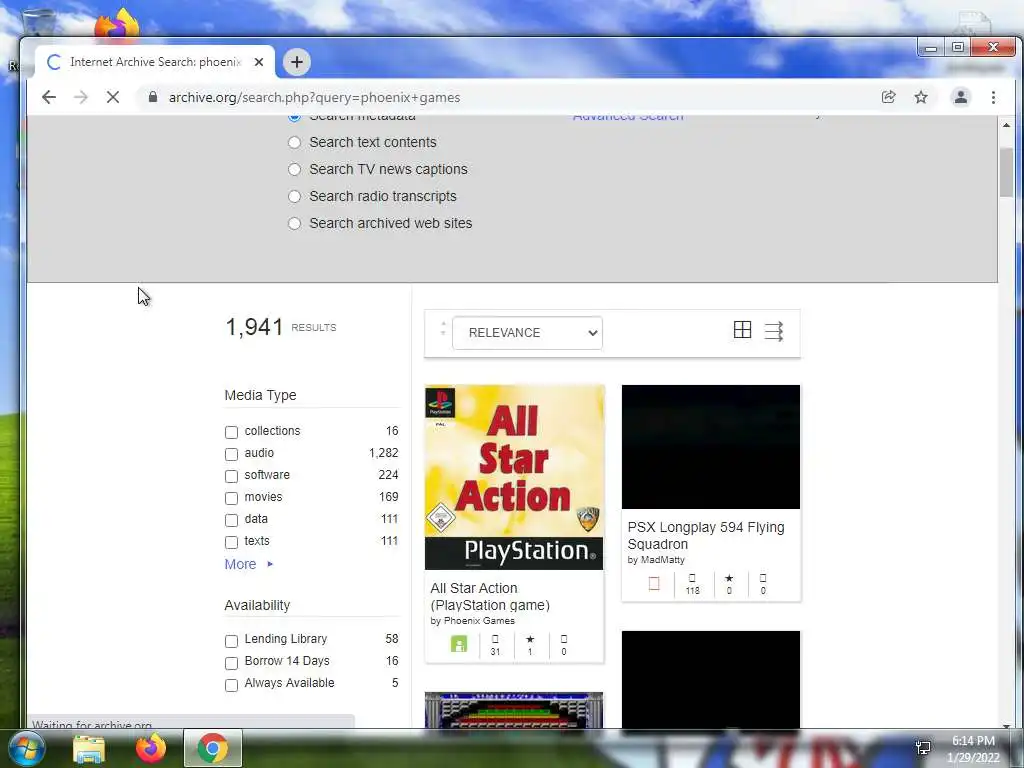Check the collections media type filter
The width and height of the screenshot is (1024, 768).
pos(231,432)
